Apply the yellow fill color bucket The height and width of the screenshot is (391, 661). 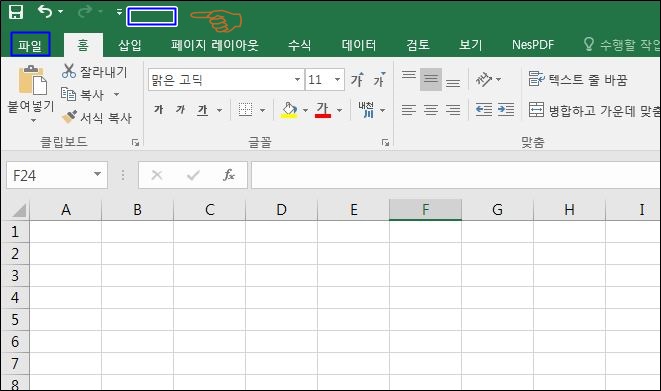pyautogui.click(x=289, y=110)
